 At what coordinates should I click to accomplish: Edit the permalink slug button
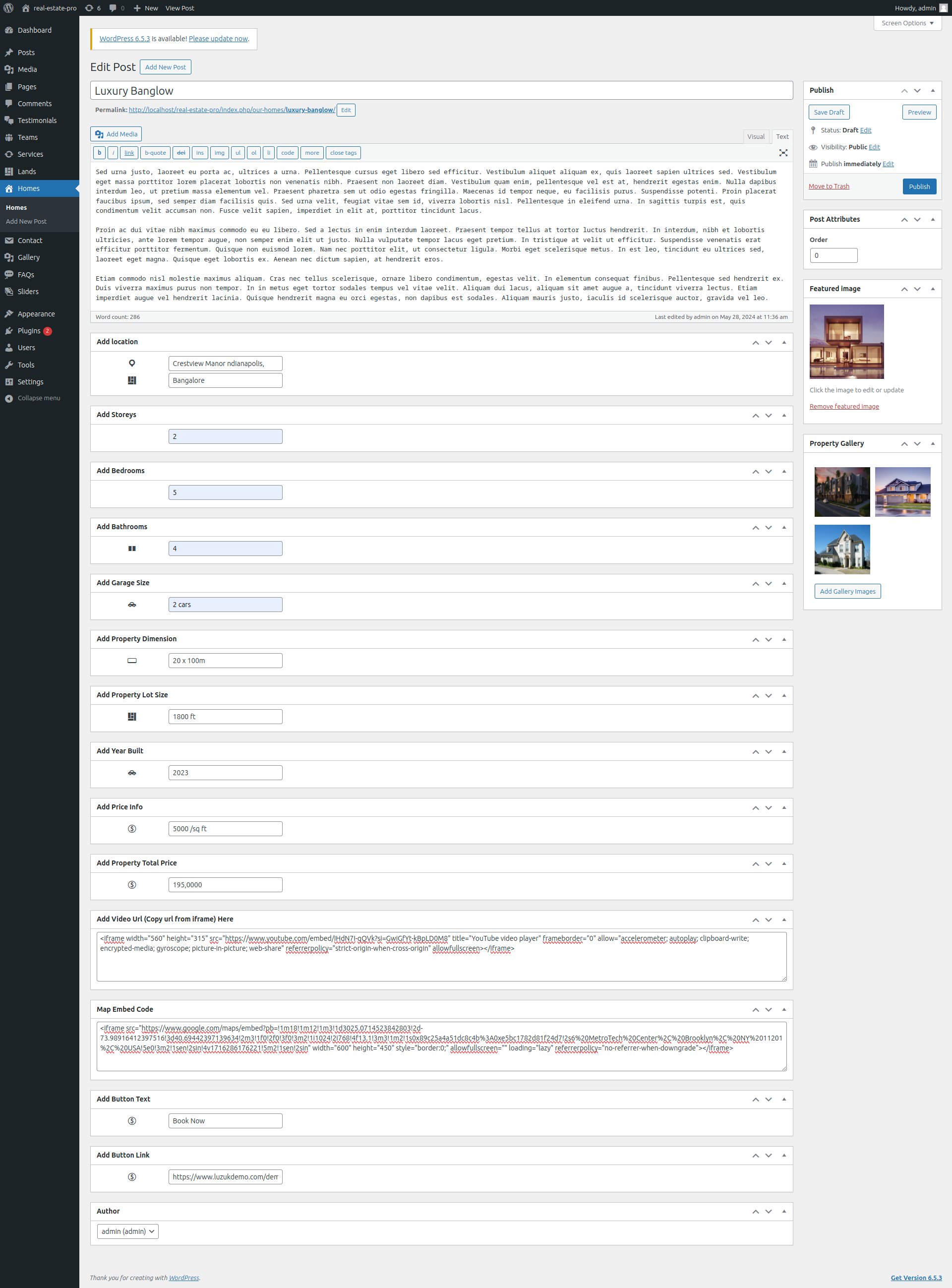pos(346,110)
